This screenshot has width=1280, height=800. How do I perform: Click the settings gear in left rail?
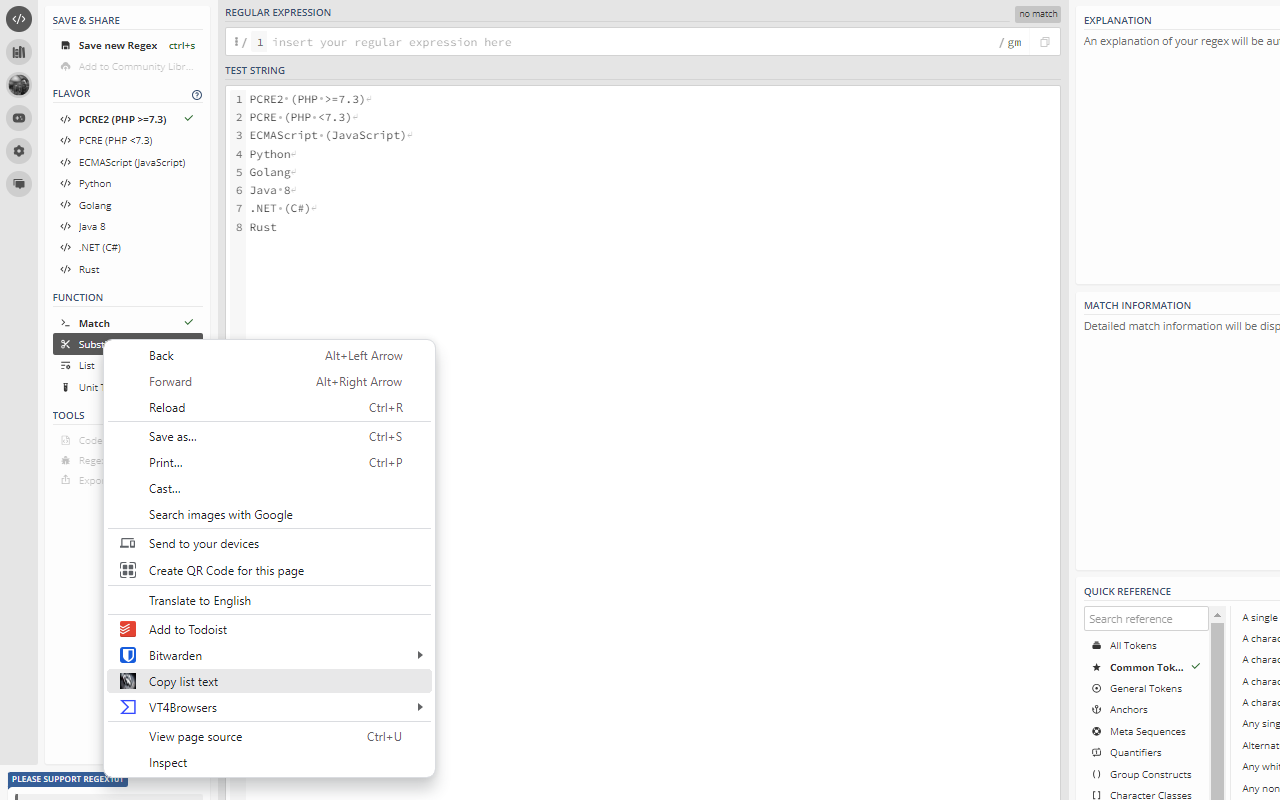coord(18,151)
